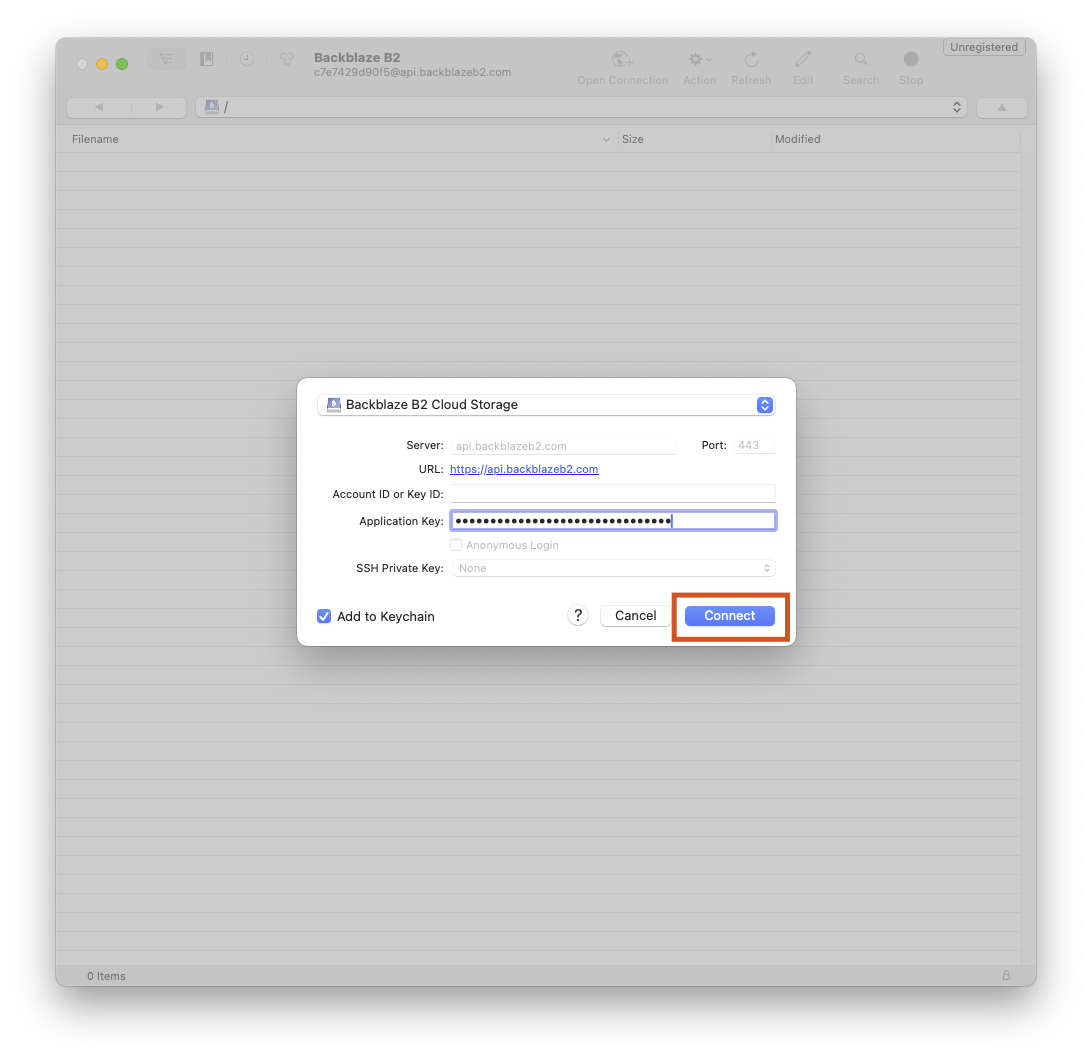Open help with the question mark button
Viewport: 1092px width, 1060px height.
point(577,616)
